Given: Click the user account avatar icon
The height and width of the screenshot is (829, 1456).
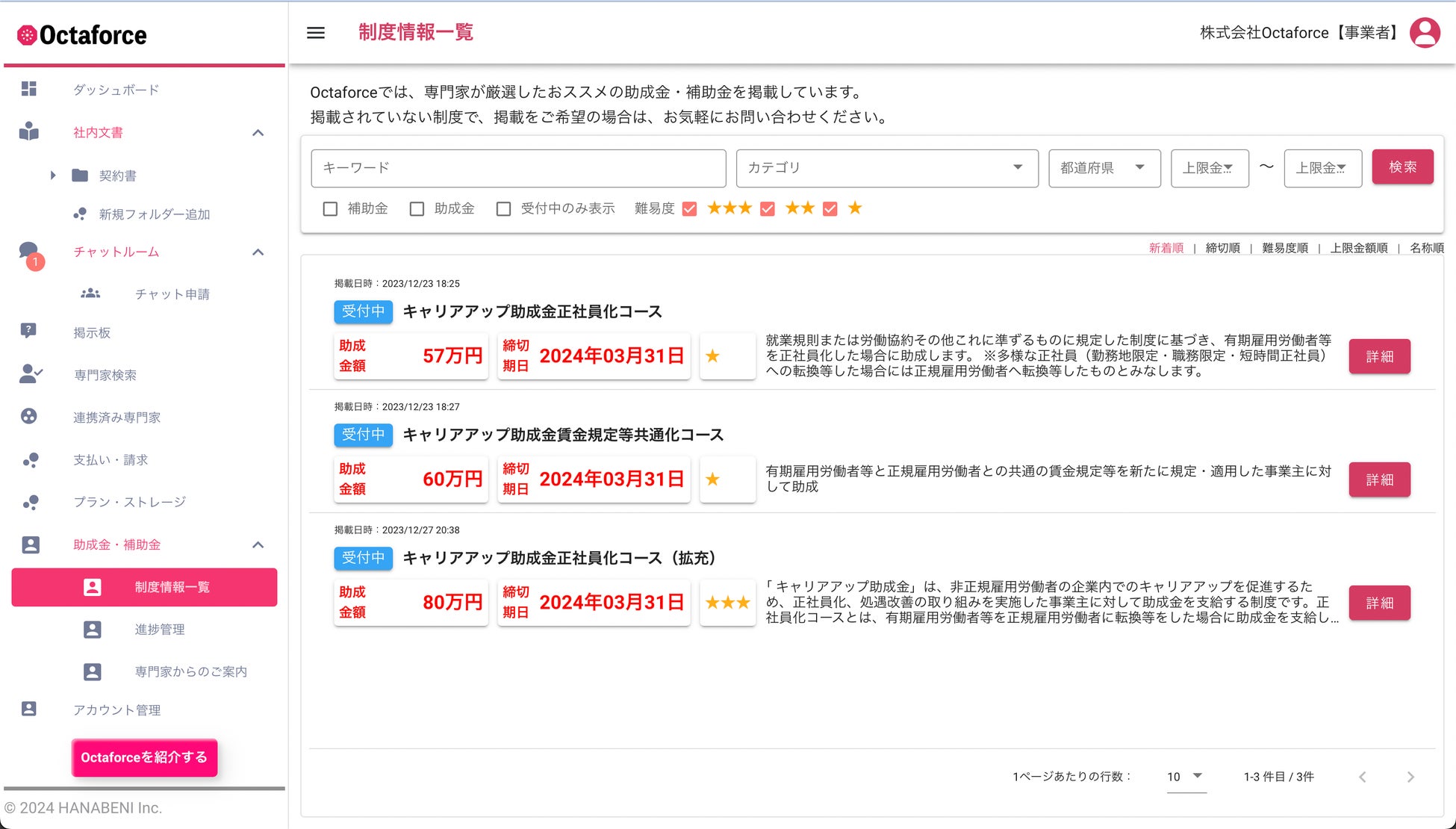Looking at the screenshot, I should pyautogui.click(x=1425, y=33).
